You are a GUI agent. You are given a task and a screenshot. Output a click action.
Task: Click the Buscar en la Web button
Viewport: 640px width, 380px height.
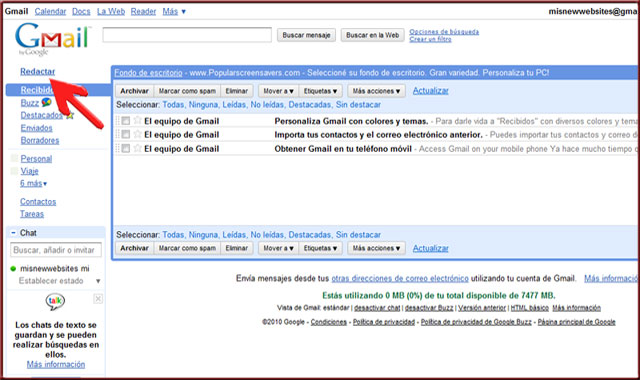(373, 35)
